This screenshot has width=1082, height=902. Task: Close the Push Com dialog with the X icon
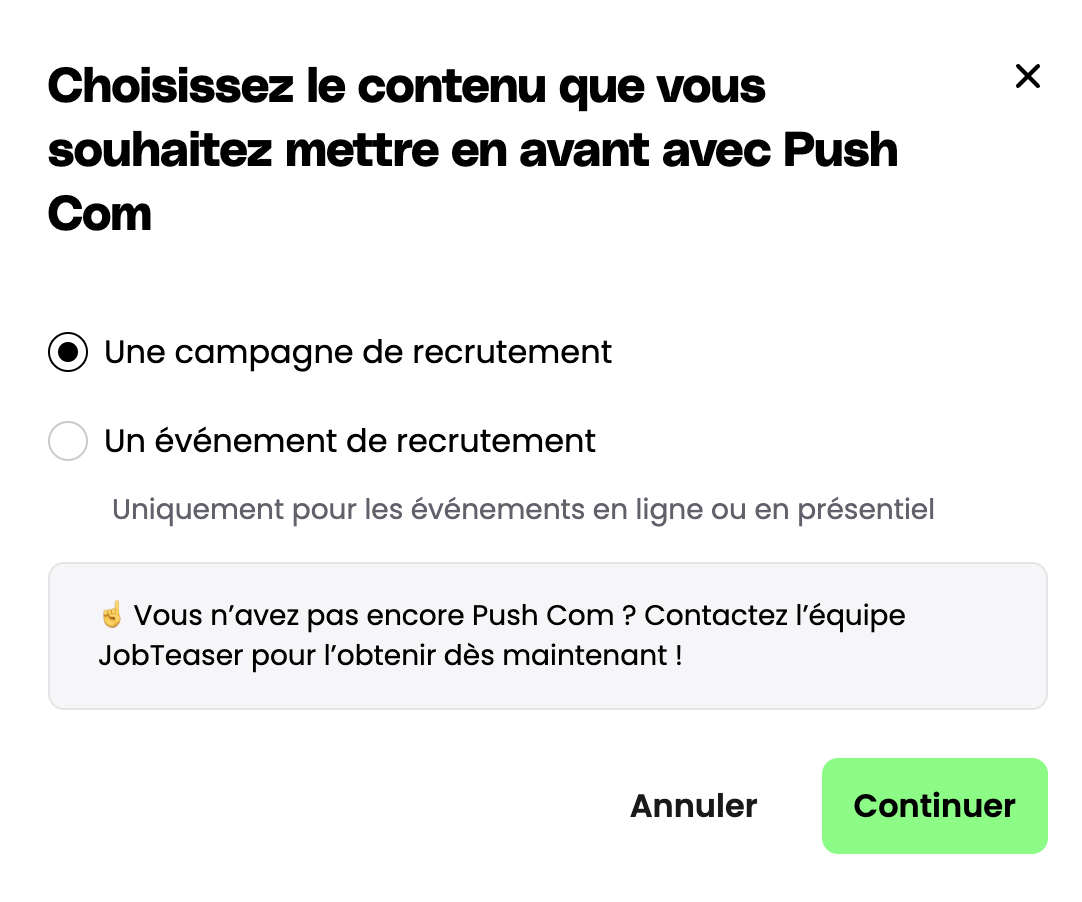pos(1027,76)
